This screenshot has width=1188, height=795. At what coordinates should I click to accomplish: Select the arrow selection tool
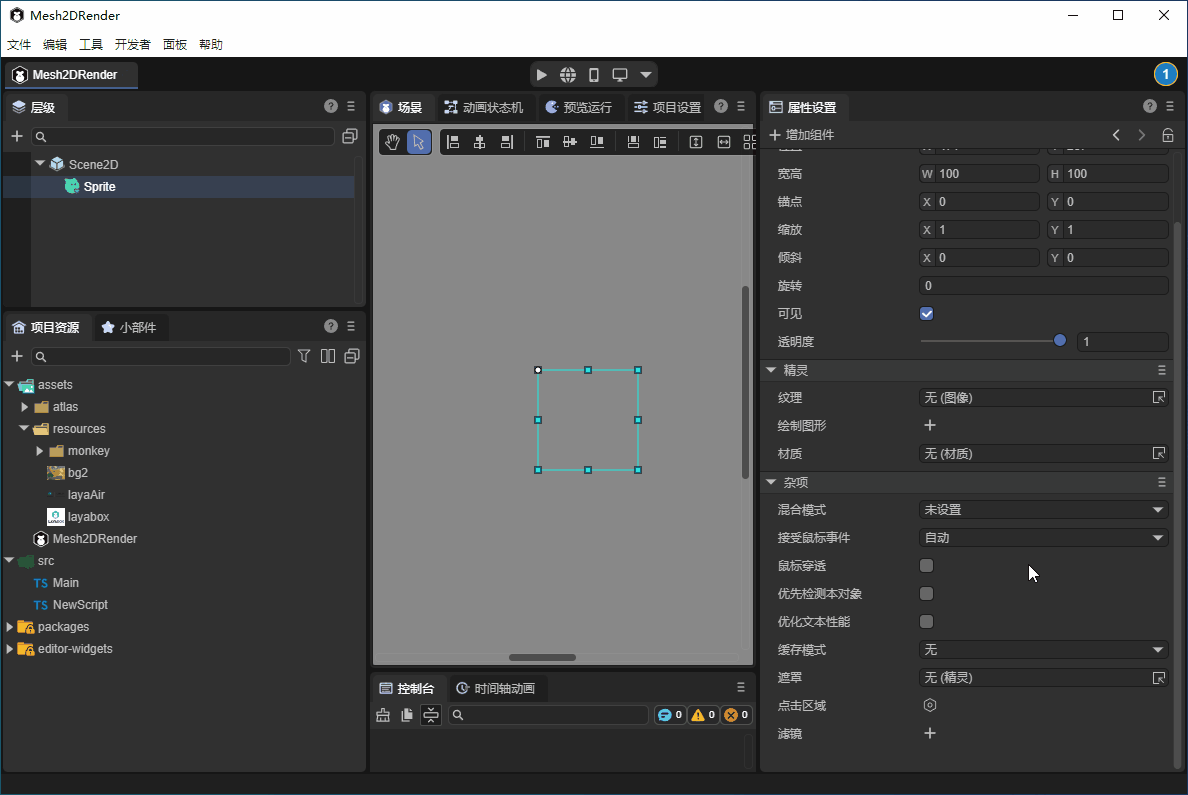(x=419, y=142)
